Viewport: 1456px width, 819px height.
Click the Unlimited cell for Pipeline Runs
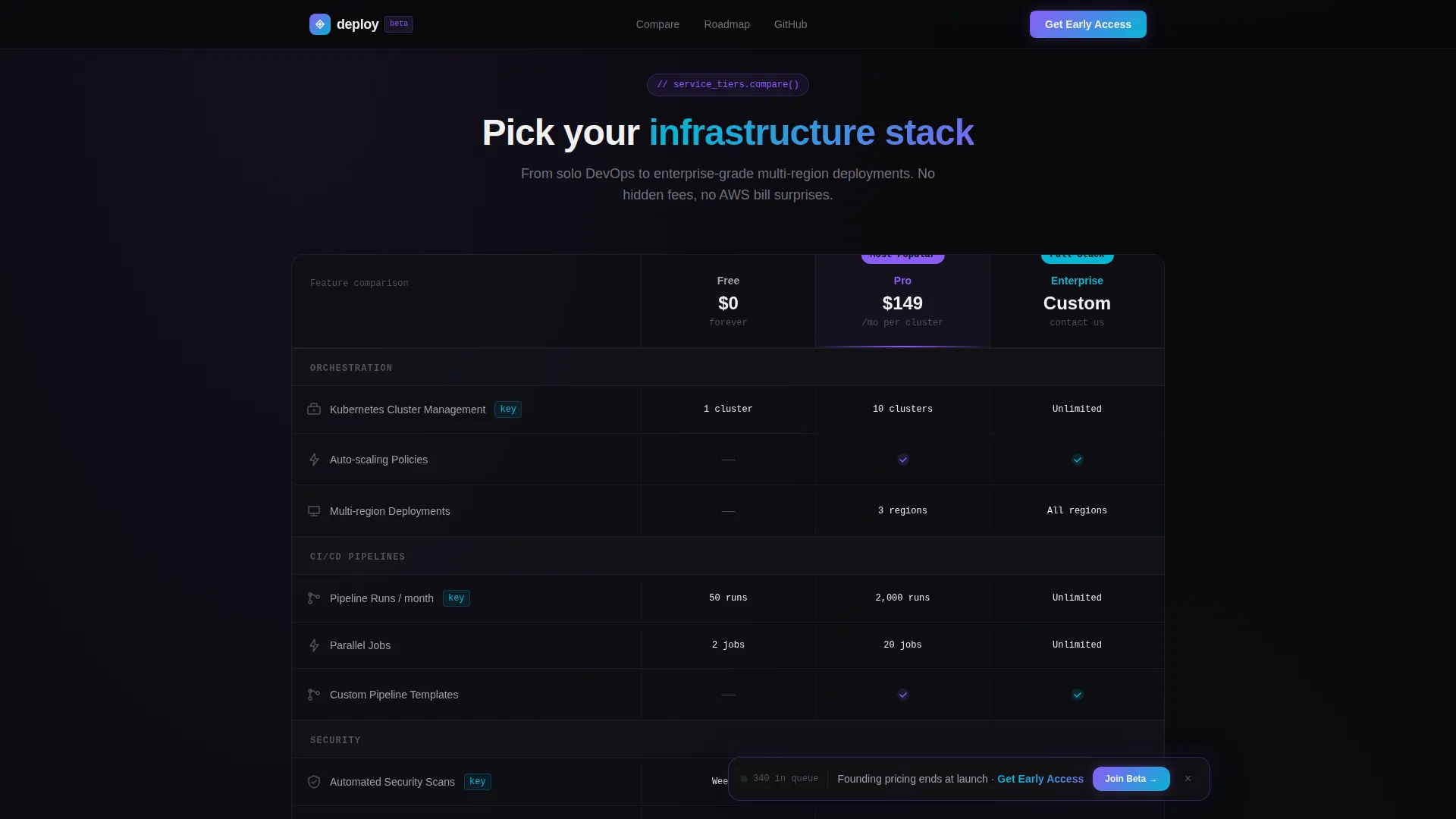(1077, 598)
